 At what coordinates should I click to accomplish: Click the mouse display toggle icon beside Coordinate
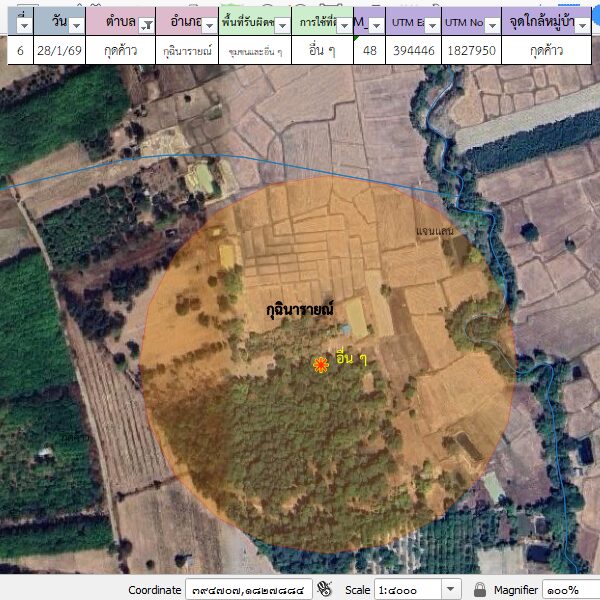click(x=325, y=589)
